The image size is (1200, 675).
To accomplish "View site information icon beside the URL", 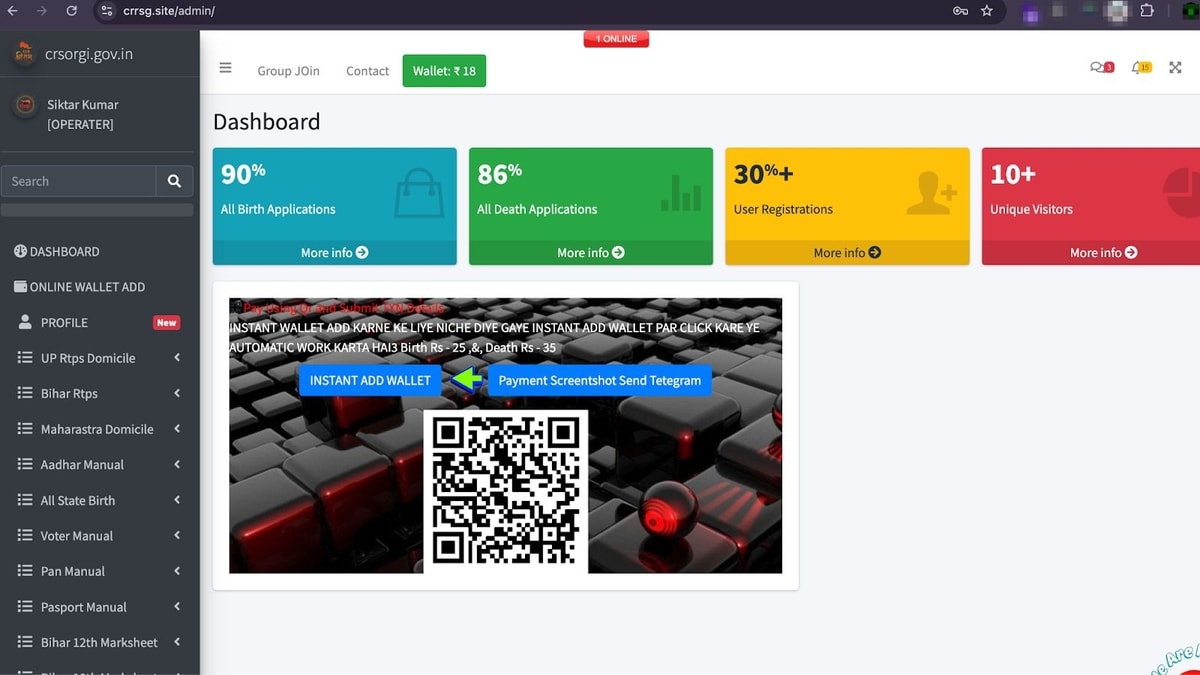I will click(106, 11).
